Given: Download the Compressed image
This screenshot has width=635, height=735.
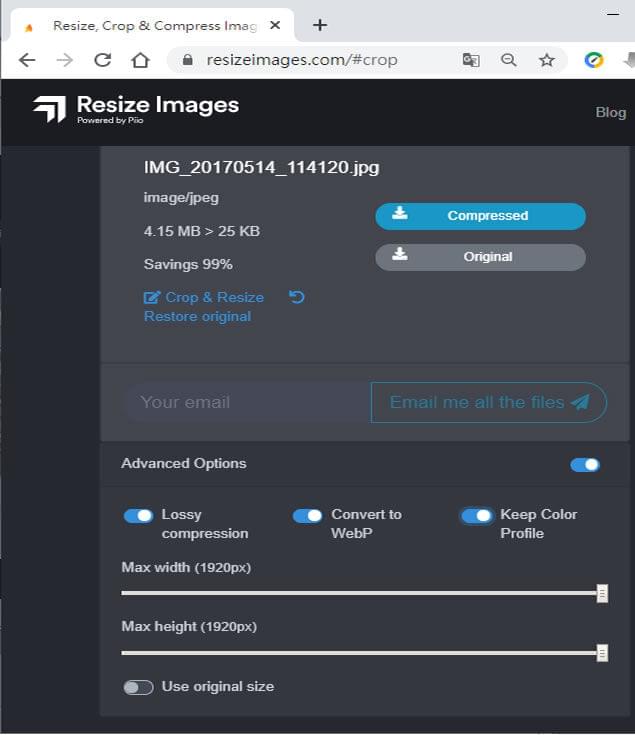Looking at the screenshot, I should (480, 216).
